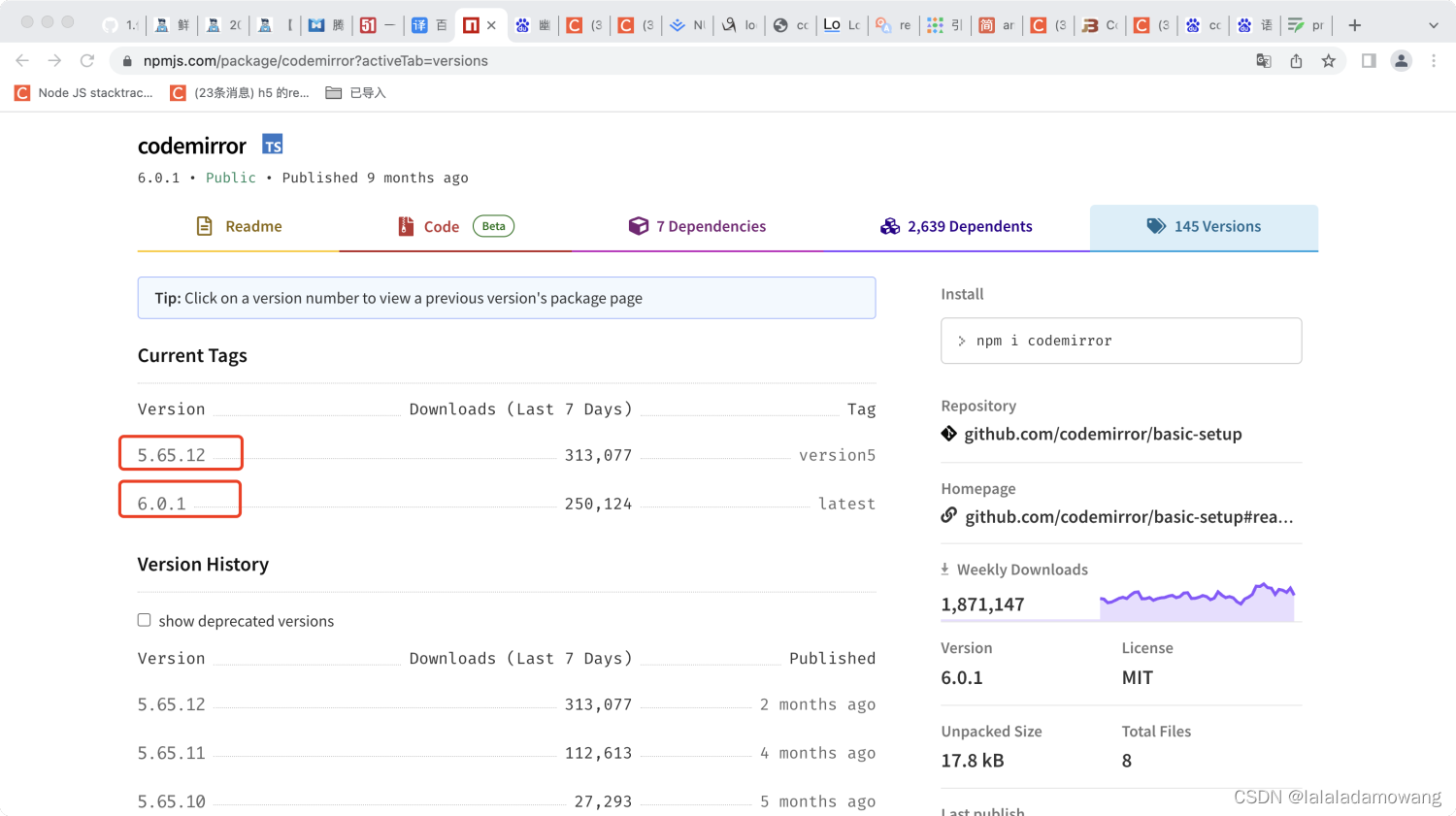
Task: Switch to the tab labeled 腾
Action: pyautogui.click(x=327, y=25)
